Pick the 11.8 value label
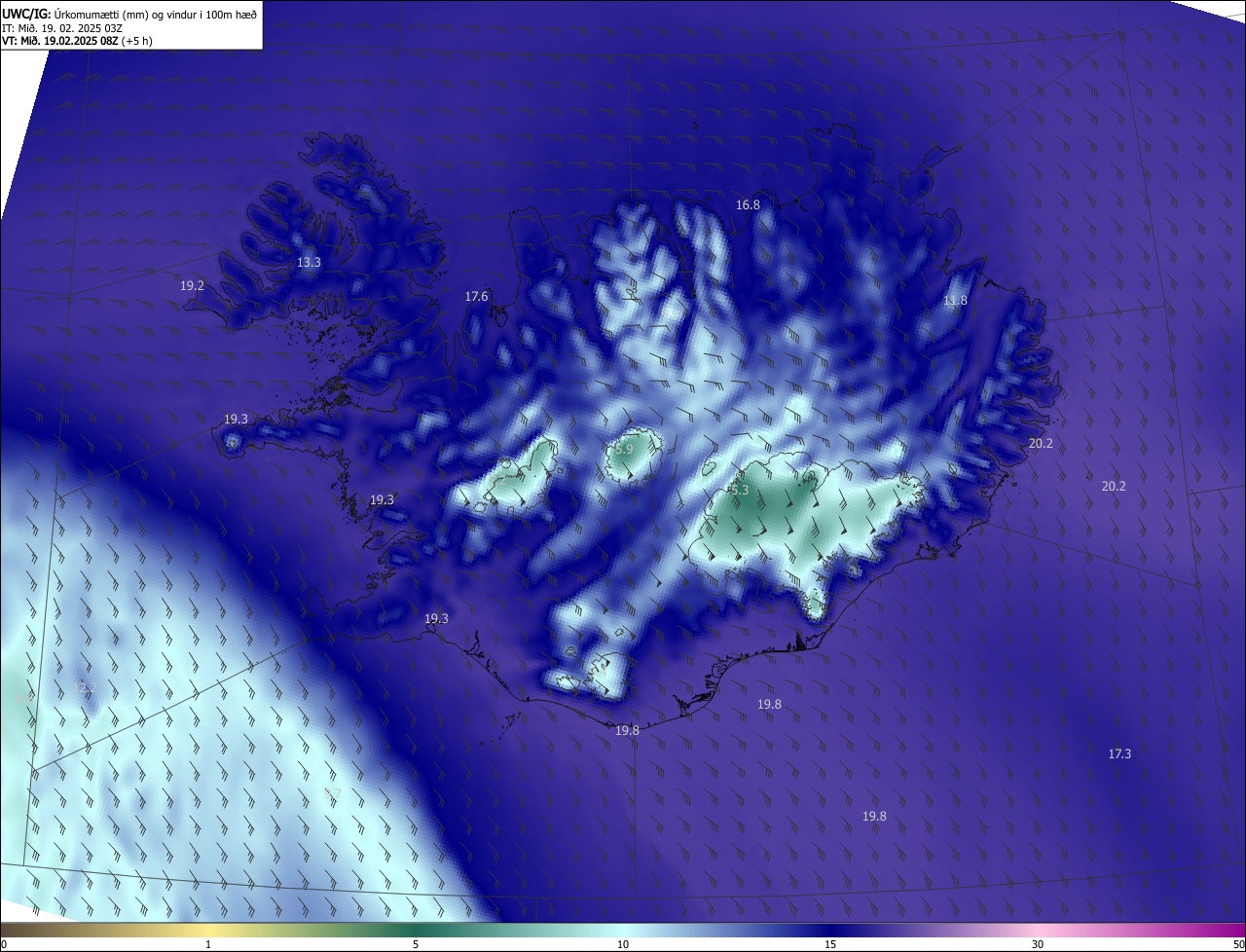1246x952 pixels. [956, 301]
